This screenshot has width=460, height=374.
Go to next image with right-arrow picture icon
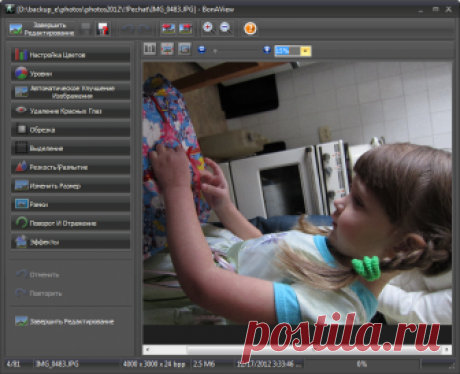tap(185, 29)
